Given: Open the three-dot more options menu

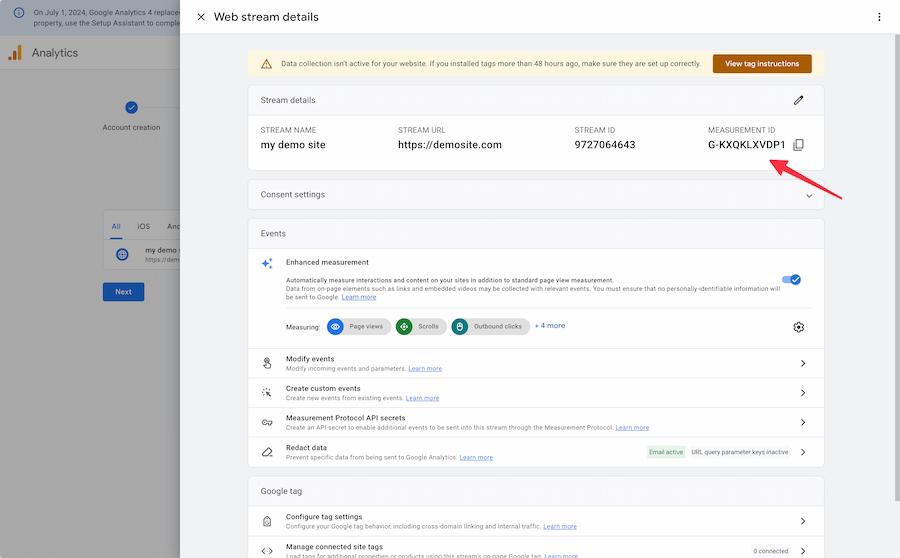Looking at the screenshot, I should (879, 17).
